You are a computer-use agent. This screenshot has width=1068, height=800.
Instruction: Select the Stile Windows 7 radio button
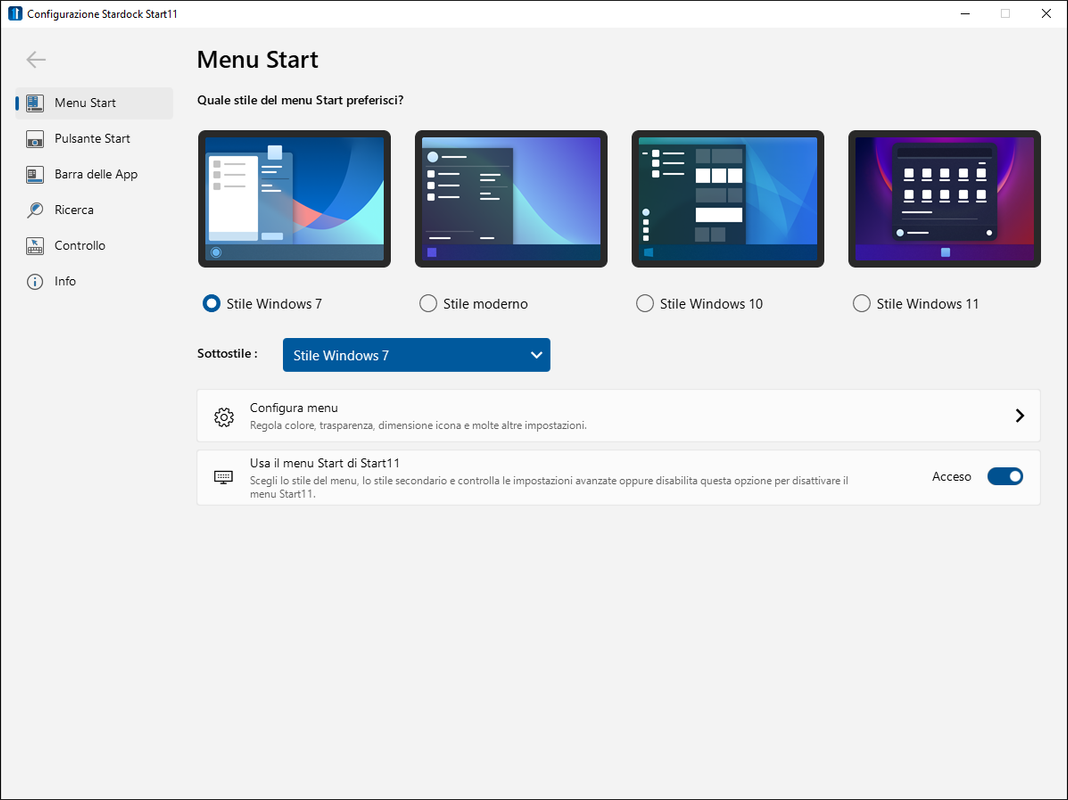tap(211, 304)
